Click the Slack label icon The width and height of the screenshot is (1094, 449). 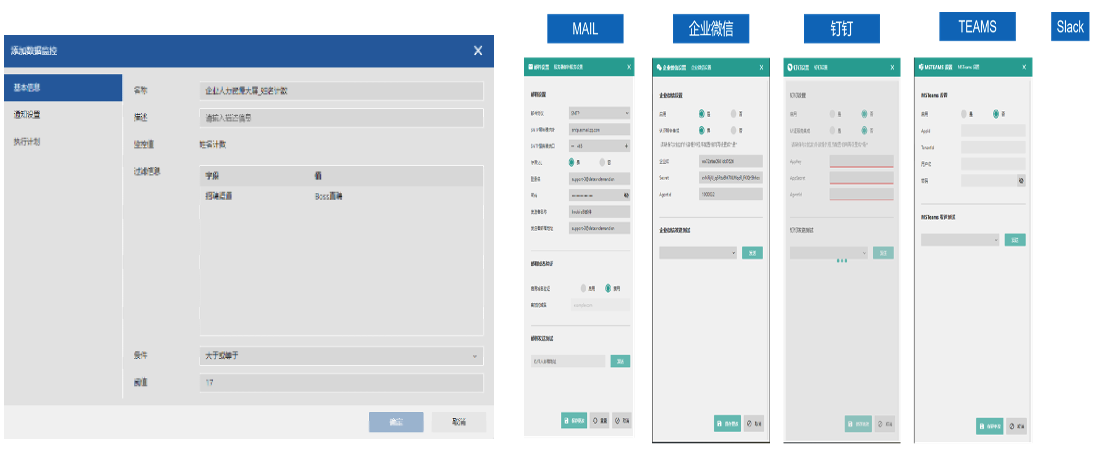click(1070, 27)
